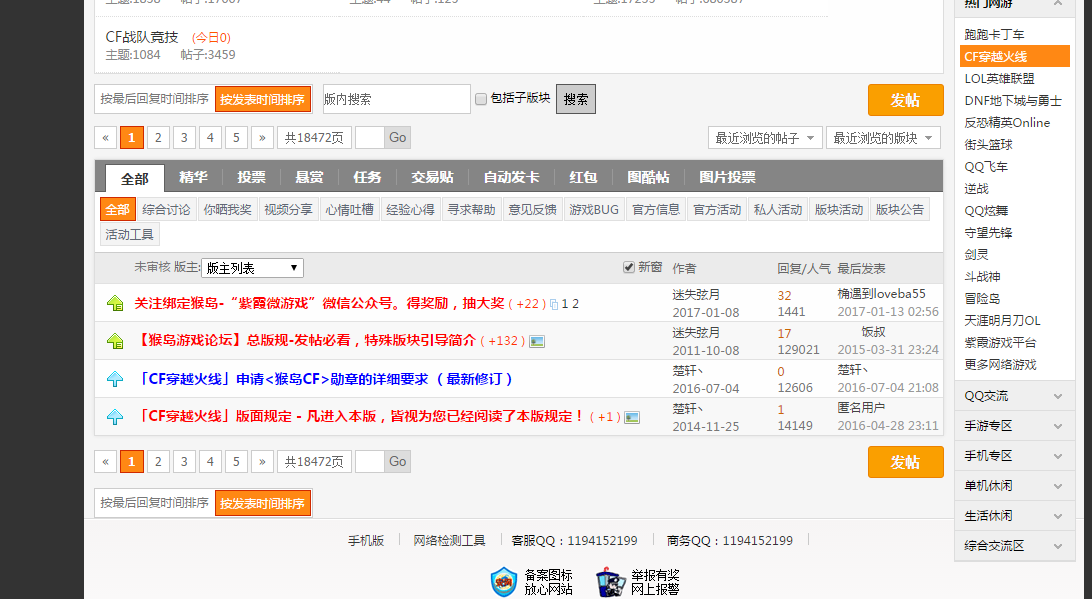
Task: Click the top 按发表时间排序 button
Action: tap(263, 99)
